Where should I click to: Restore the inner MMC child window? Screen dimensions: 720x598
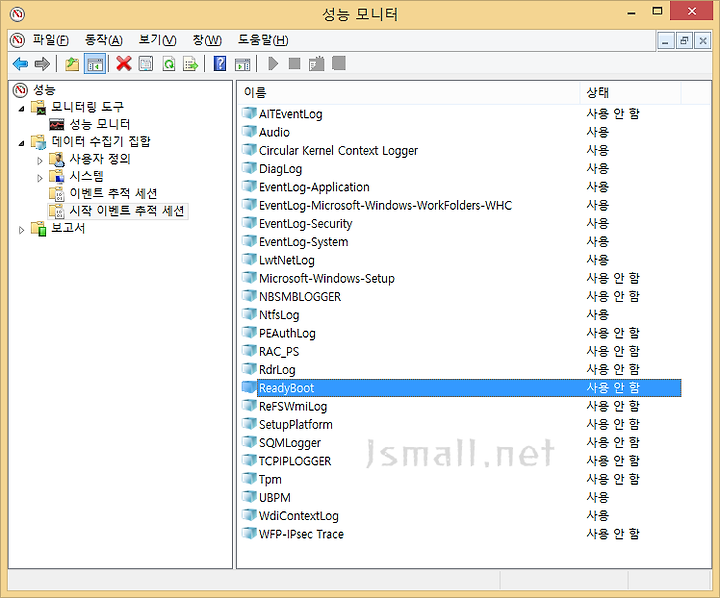684,41
